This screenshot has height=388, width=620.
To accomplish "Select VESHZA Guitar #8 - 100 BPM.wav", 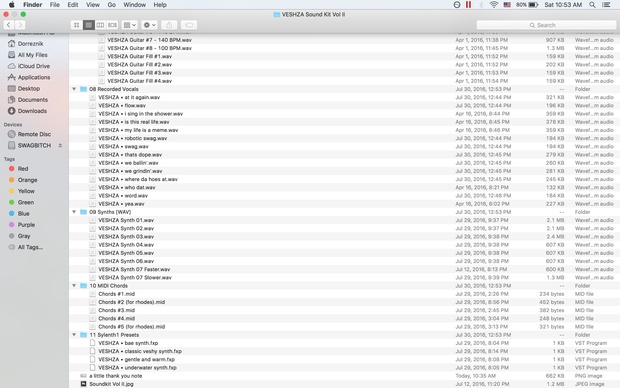I will tap(149, 48).
